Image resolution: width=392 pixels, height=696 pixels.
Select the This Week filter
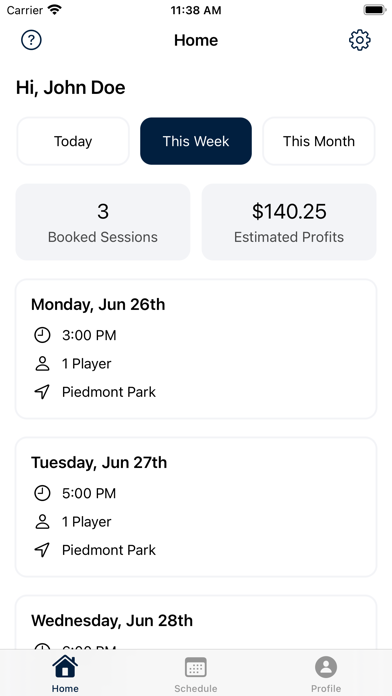point(196,141)
